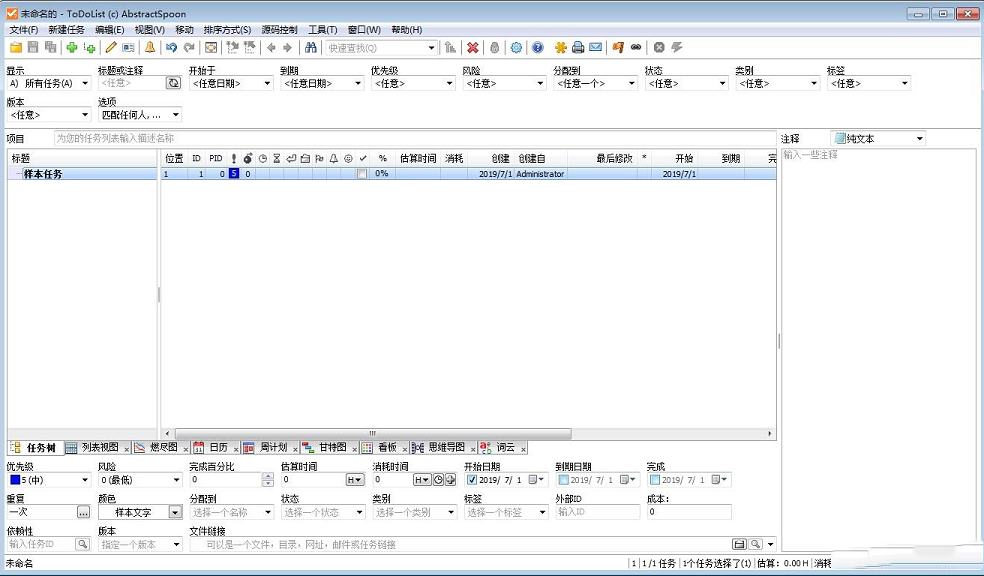Delete the selected task with the red X icon
This screenshot has width=984, height=576.
473,46
